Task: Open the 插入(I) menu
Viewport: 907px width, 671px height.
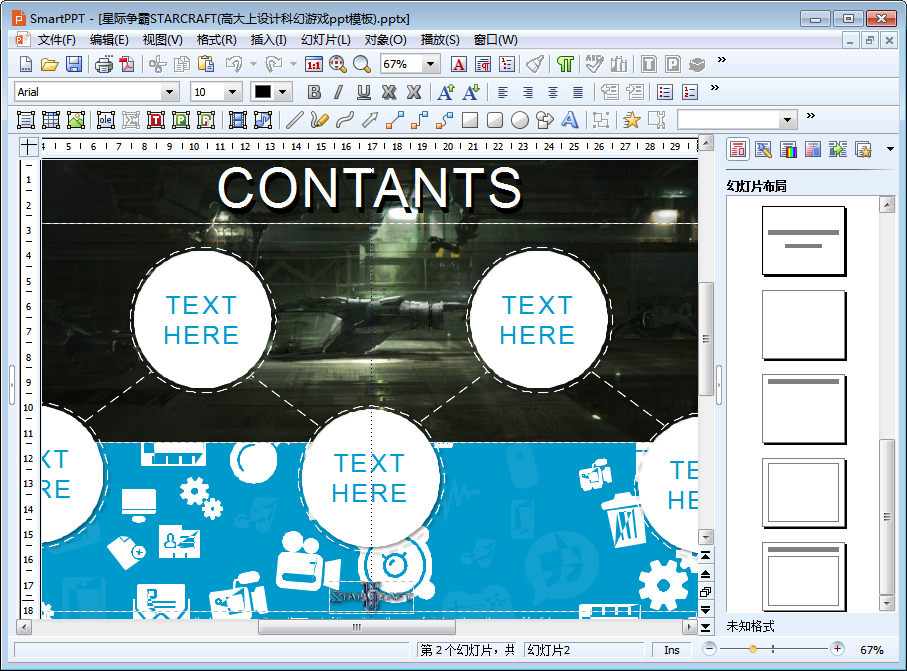Action: pos(268,40)
